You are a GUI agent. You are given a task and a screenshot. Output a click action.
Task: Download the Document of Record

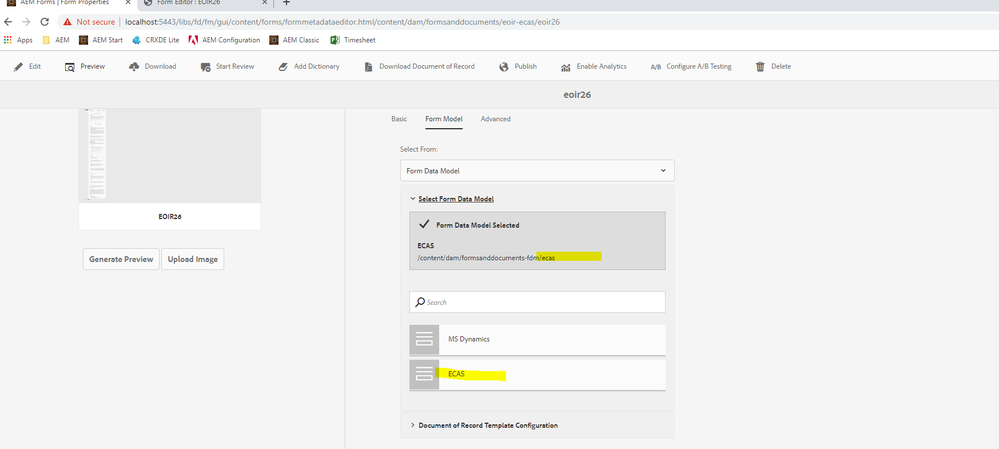coord(419,66)
